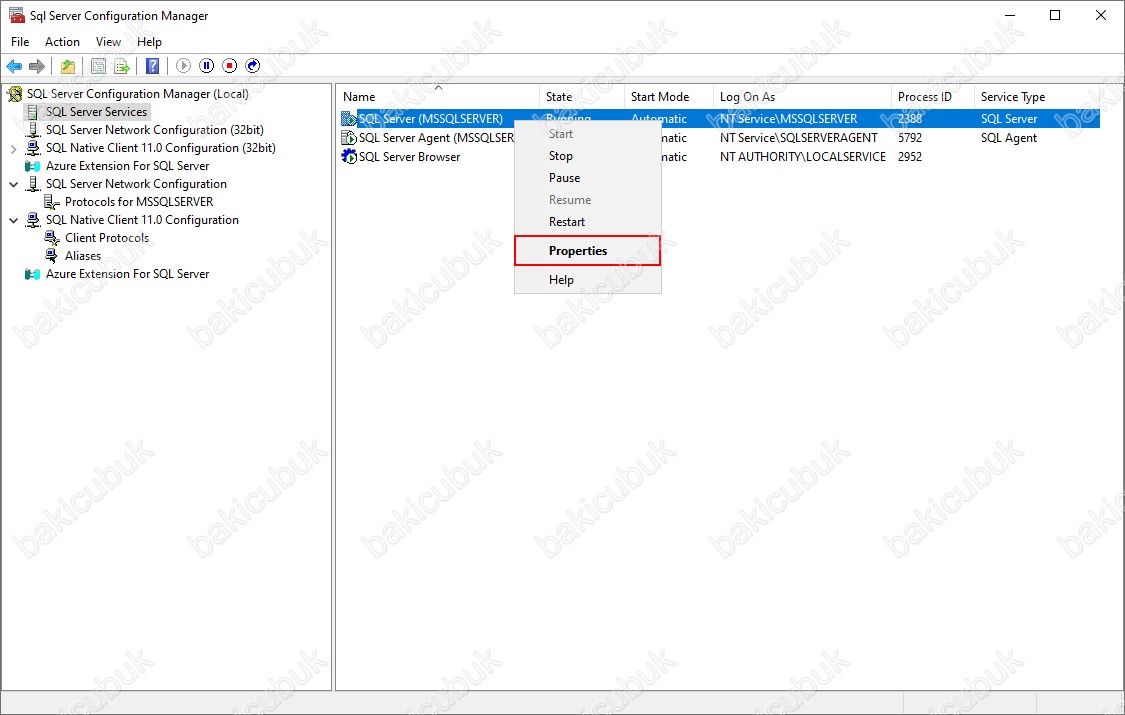The image size is (1125, 715).
Task: Select Protocols for MSSQLSERVER tree item
Action: [x=139, y=202]
